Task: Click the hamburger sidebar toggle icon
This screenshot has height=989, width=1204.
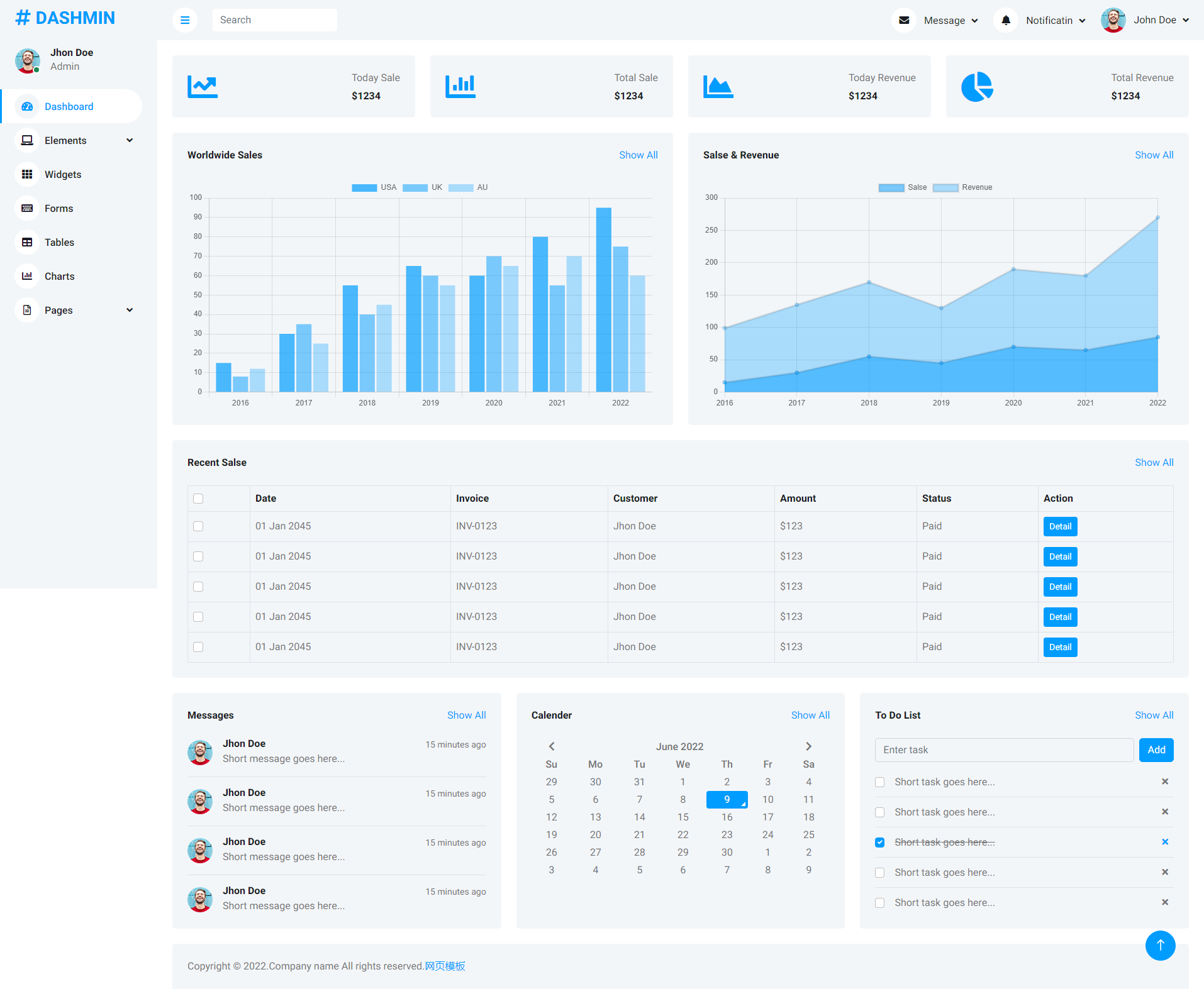Action: tap(185, 20)
